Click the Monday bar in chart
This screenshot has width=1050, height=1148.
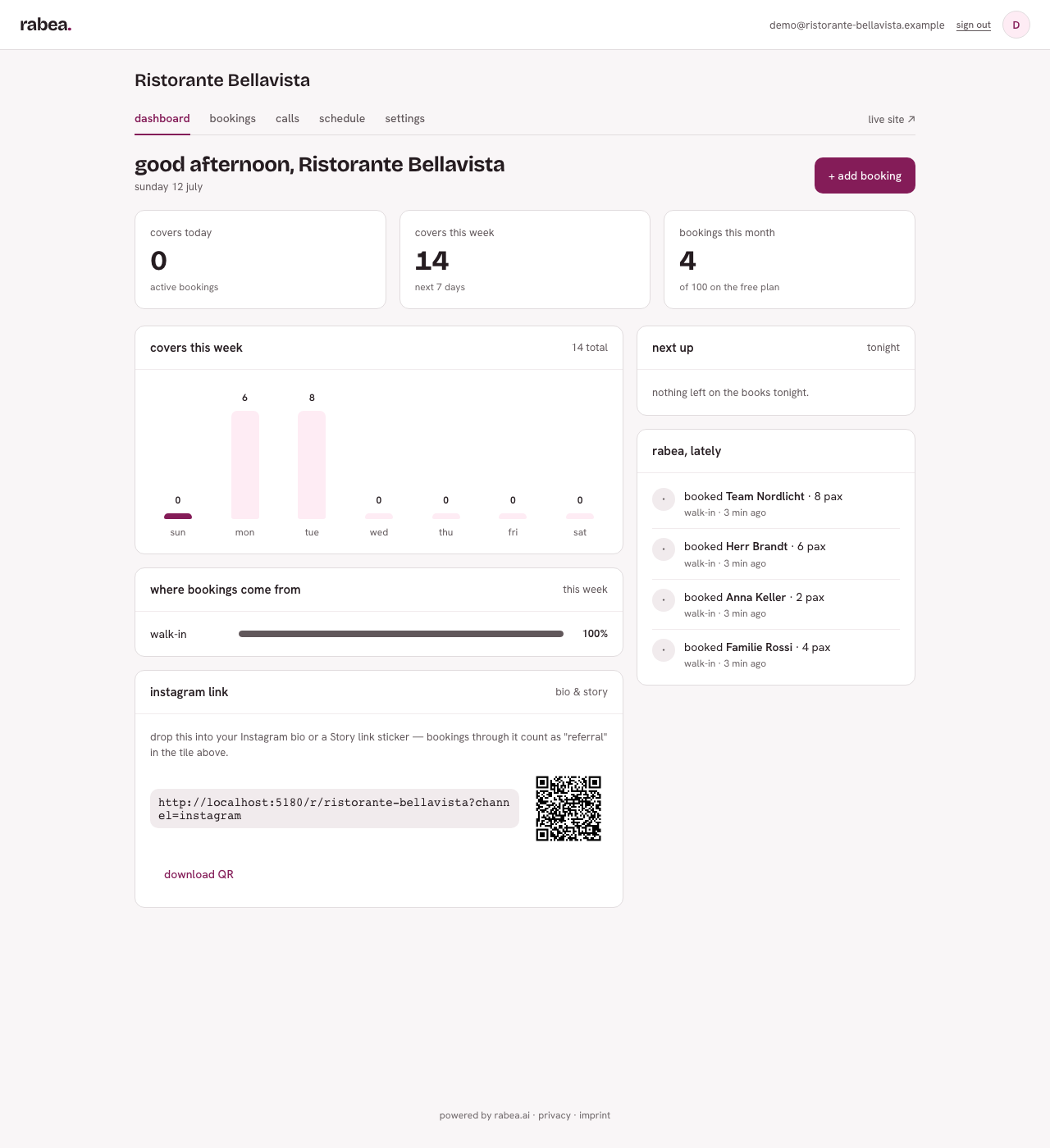[245, 465]
